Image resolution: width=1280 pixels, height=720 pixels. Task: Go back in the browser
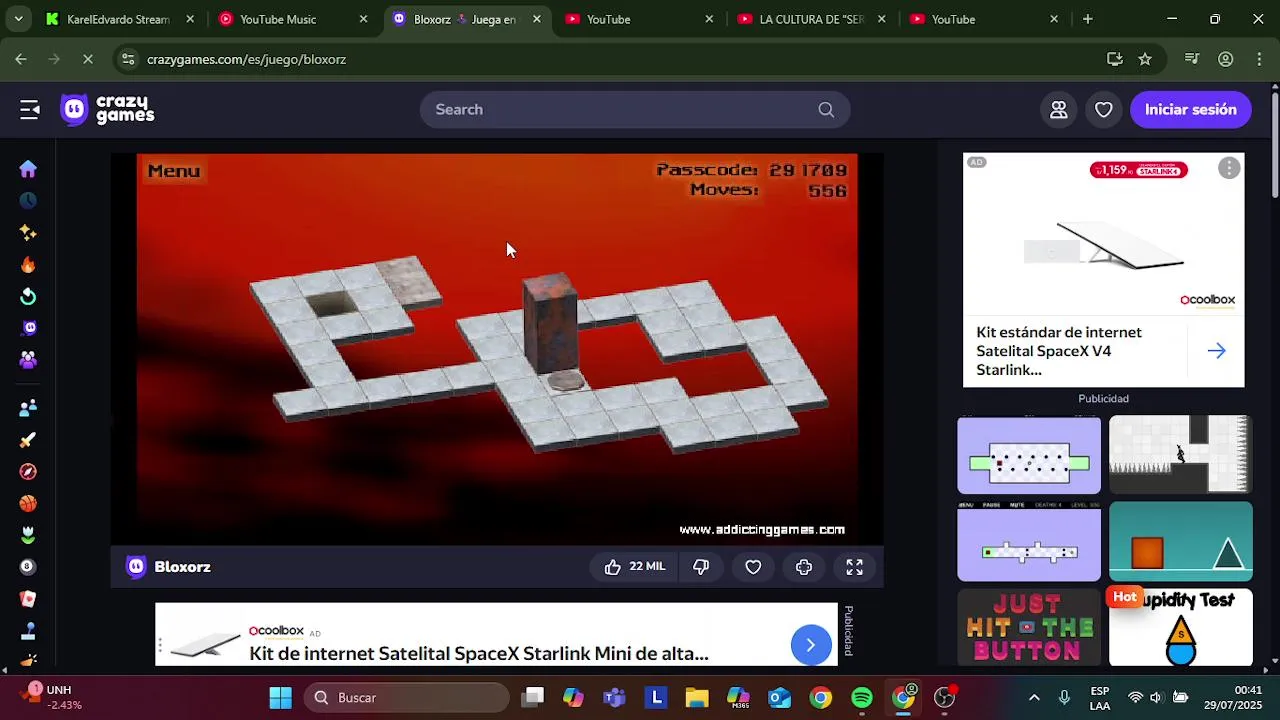click(21, 59)
